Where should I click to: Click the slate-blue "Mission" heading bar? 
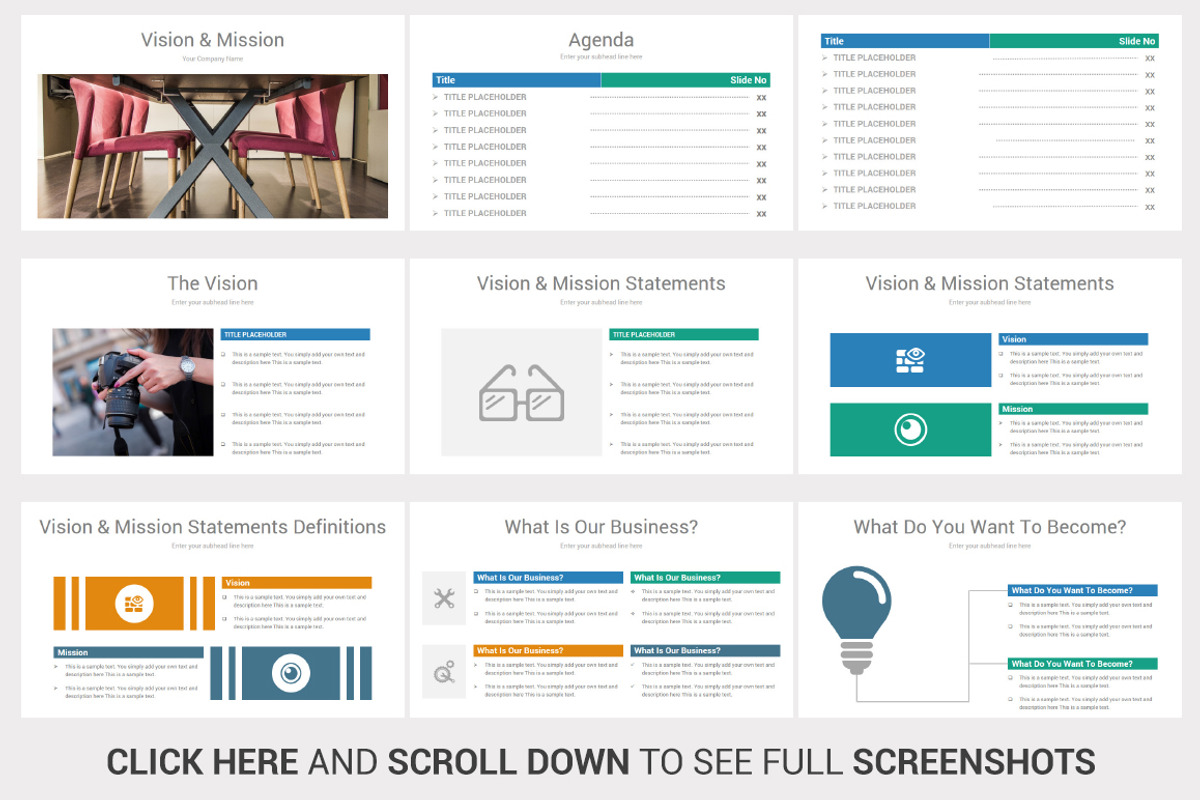pyautogui.click(x=128, y=652)
